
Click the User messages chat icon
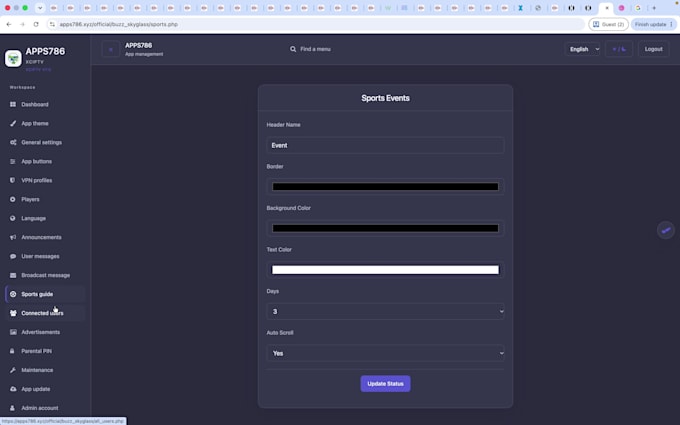point(13,256)
